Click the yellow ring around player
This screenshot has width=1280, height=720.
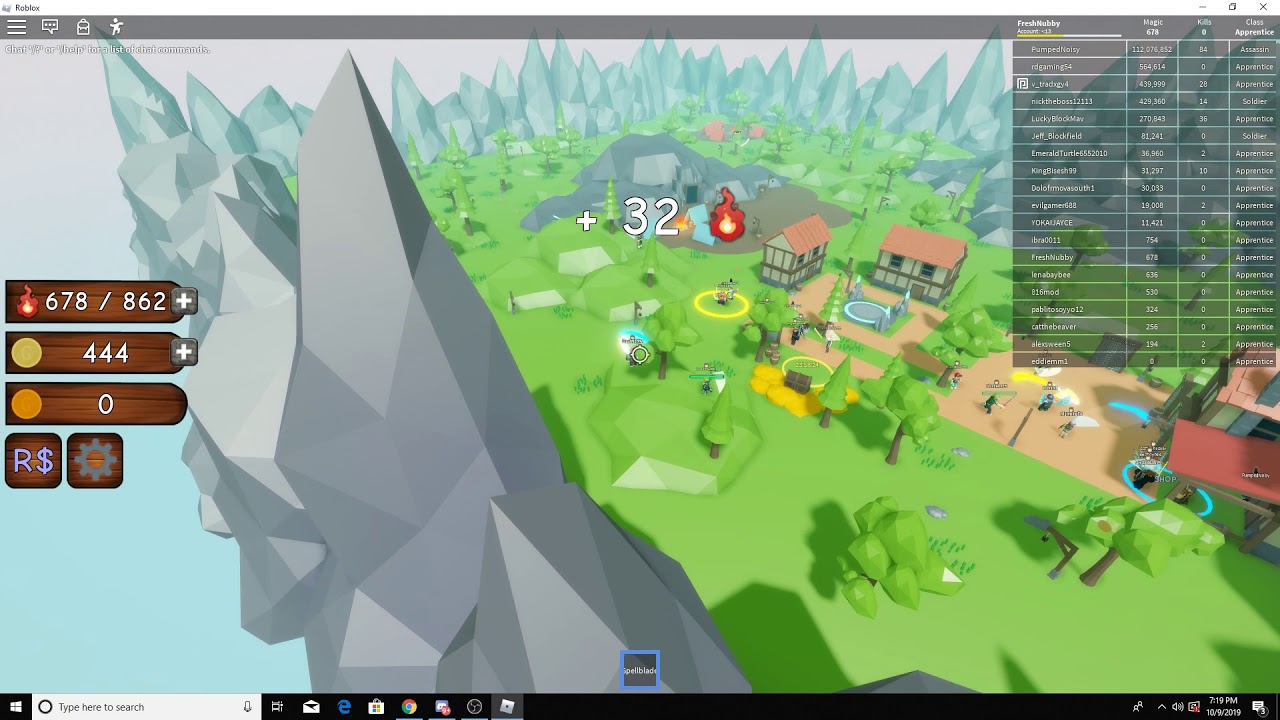click(x=722, y=302)
